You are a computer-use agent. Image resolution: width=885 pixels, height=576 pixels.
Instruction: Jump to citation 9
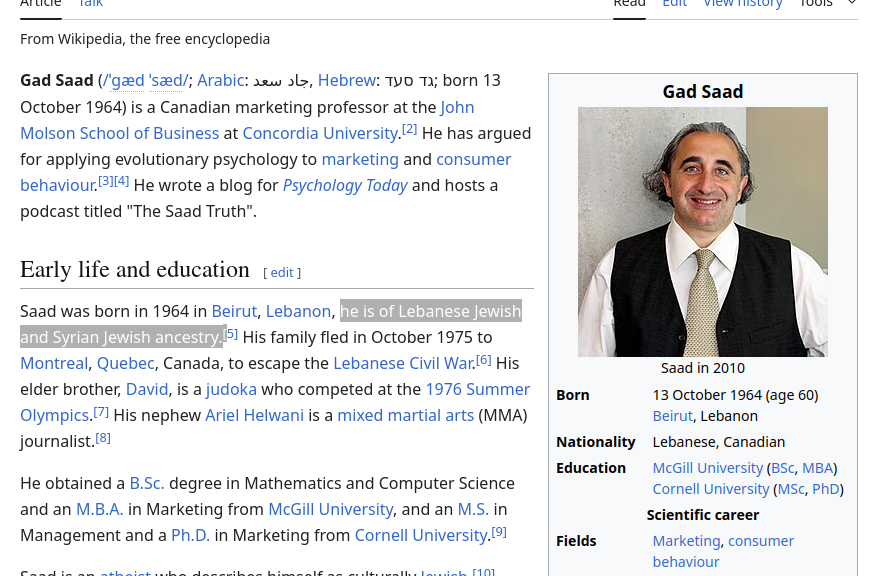tap(499, 531)
